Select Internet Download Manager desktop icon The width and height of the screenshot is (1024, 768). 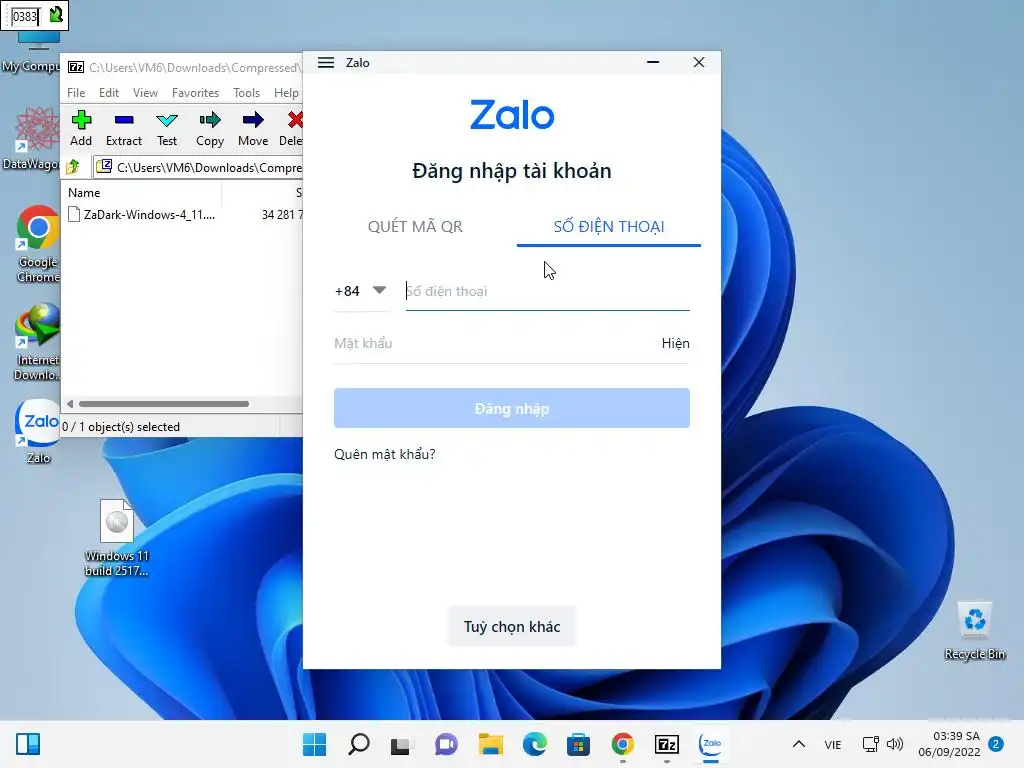coord(38,342)
